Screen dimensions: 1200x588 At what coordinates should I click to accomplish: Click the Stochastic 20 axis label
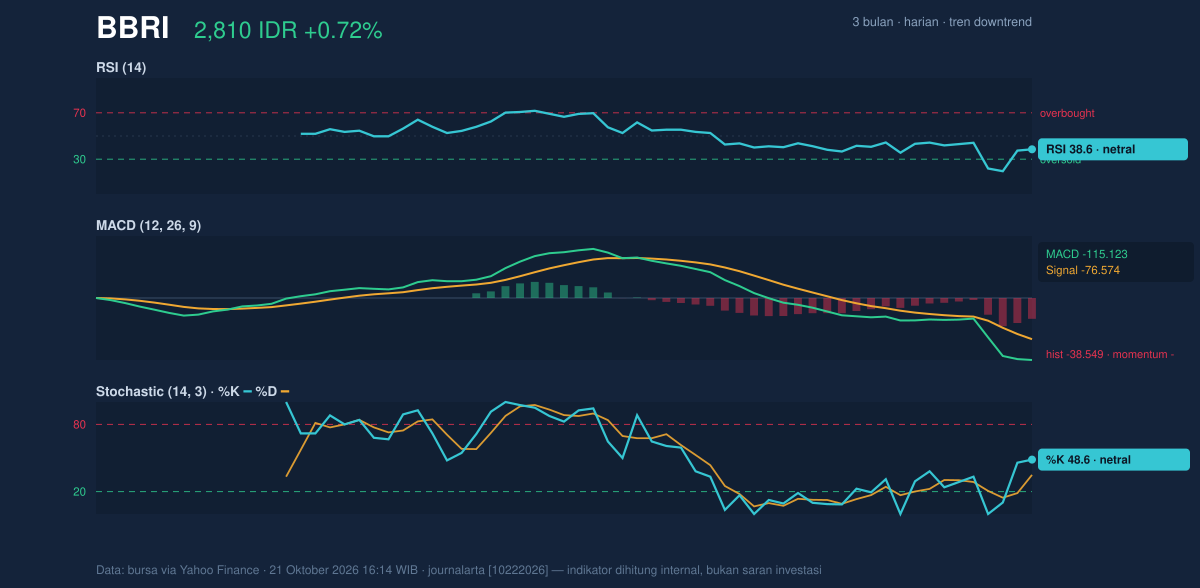pyautogui.click(x=79, y=491)
